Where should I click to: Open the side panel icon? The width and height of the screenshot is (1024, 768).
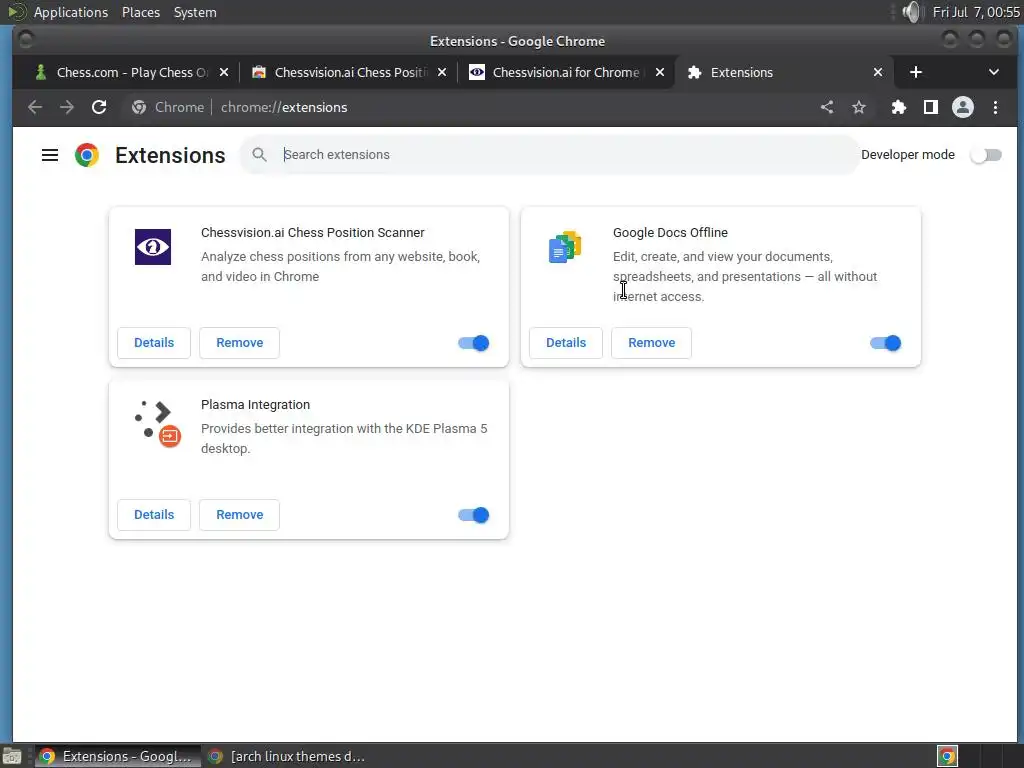click(x=931, y=107)
